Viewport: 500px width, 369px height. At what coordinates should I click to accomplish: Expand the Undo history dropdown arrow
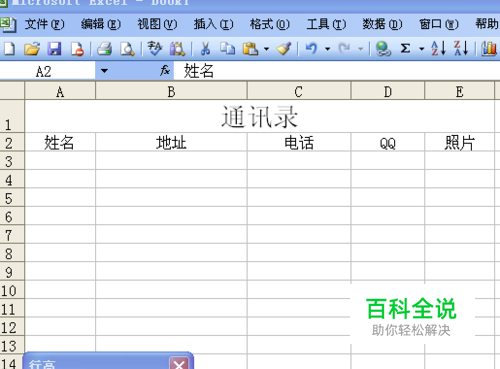[x=328, y=49]
